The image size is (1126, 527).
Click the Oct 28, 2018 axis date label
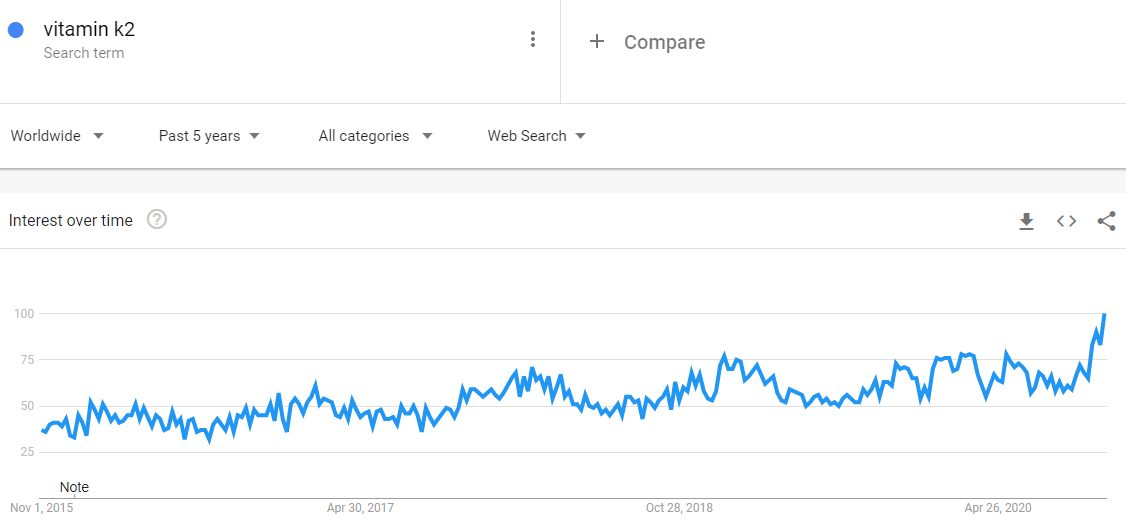[x=679, y=508]
